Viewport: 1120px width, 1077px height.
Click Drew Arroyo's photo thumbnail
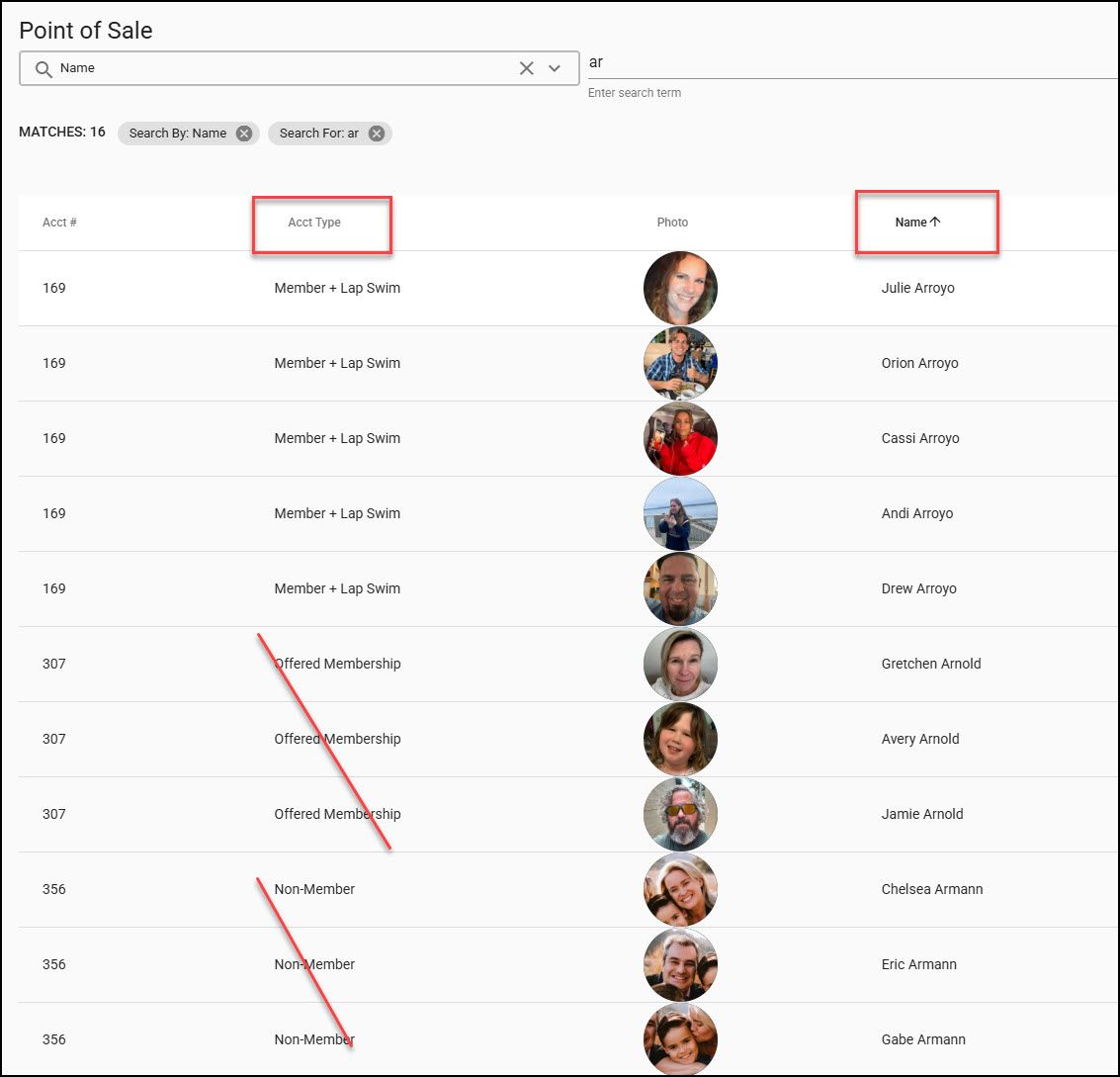click(680, 589)
